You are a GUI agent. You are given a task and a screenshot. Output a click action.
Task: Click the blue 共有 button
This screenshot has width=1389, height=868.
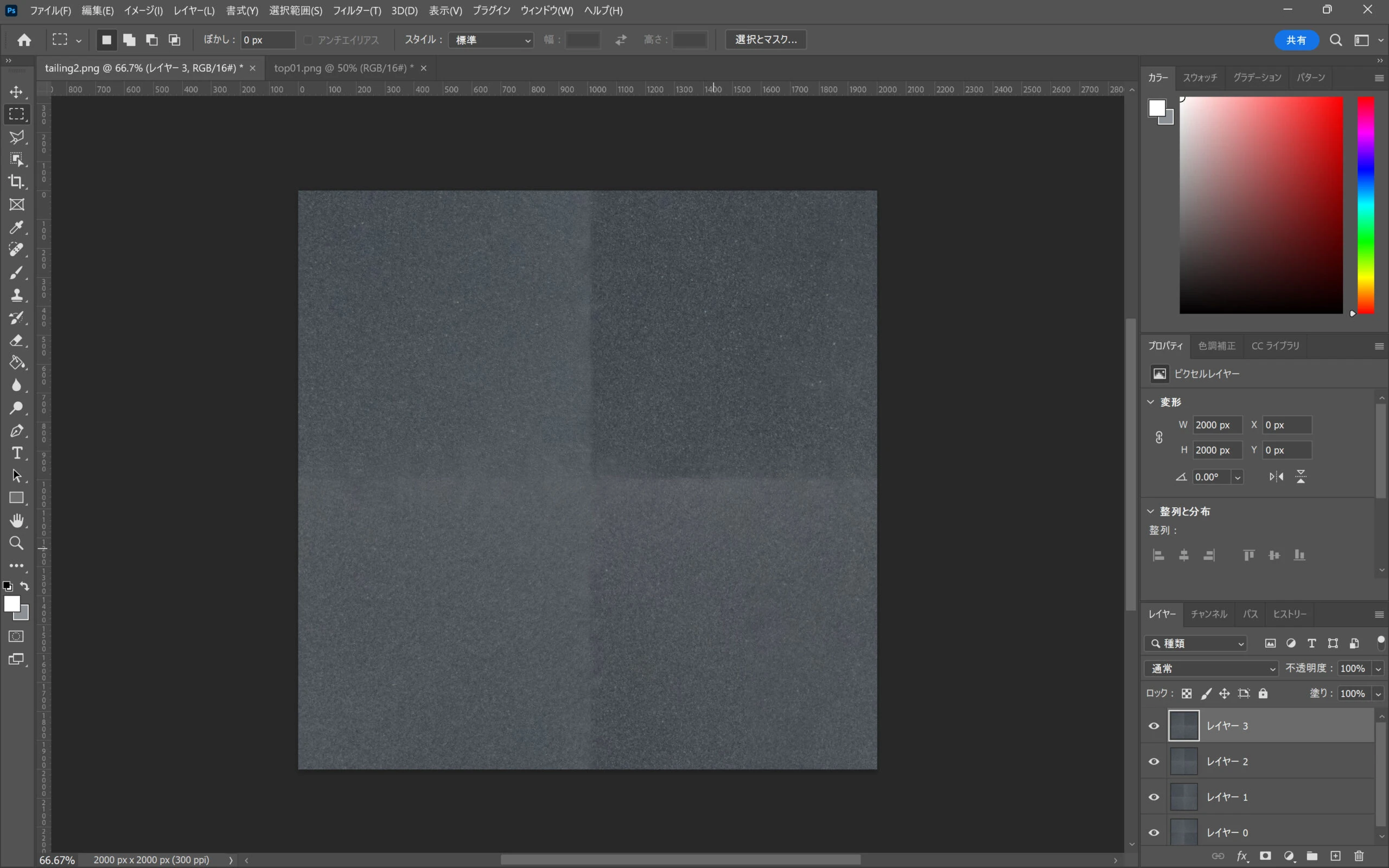pos(1296,40)
